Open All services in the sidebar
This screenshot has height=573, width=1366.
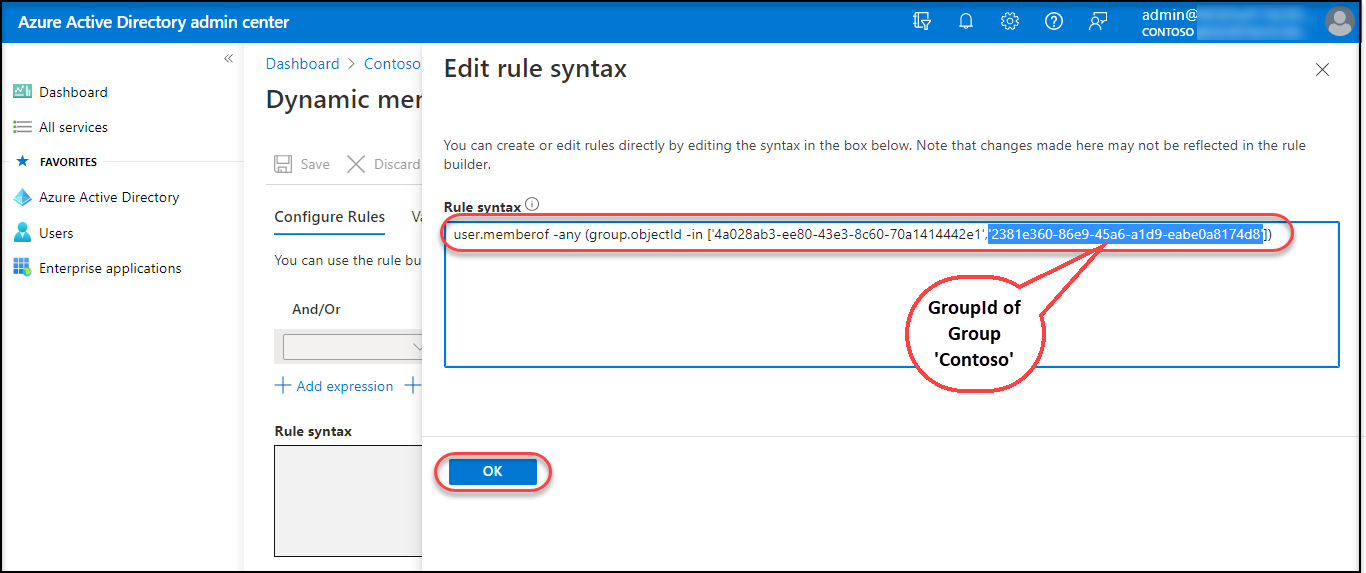[73, 127]
